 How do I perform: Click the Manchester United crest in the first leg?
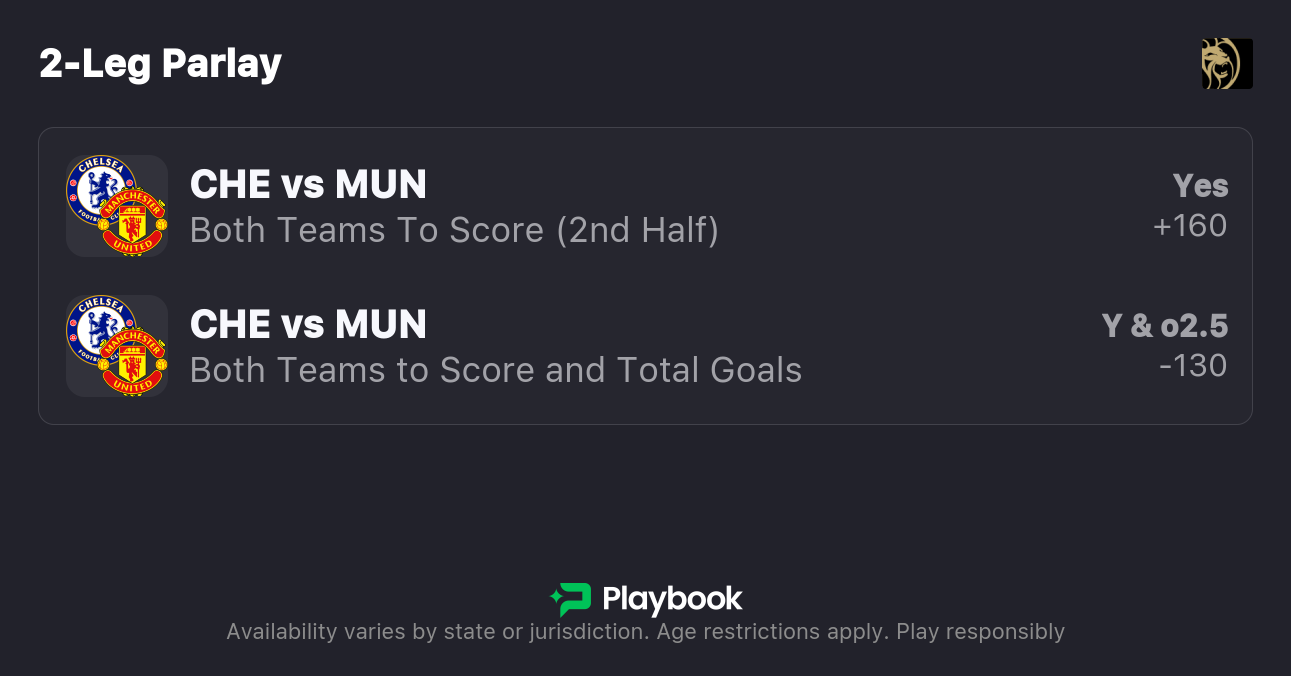click(x=134, y=222)
